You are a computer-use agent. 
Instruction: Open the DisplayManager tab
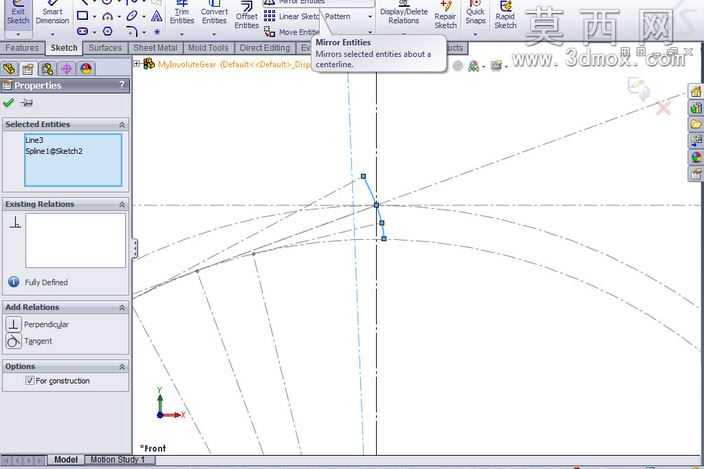tap(86, 69)
